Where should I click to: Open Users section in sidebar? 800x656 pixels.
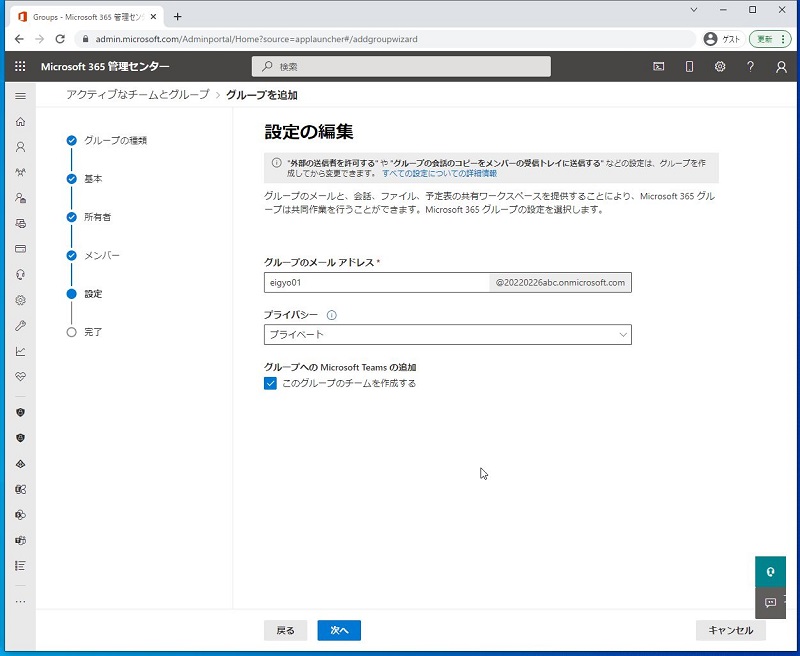(x=20, y=147)
